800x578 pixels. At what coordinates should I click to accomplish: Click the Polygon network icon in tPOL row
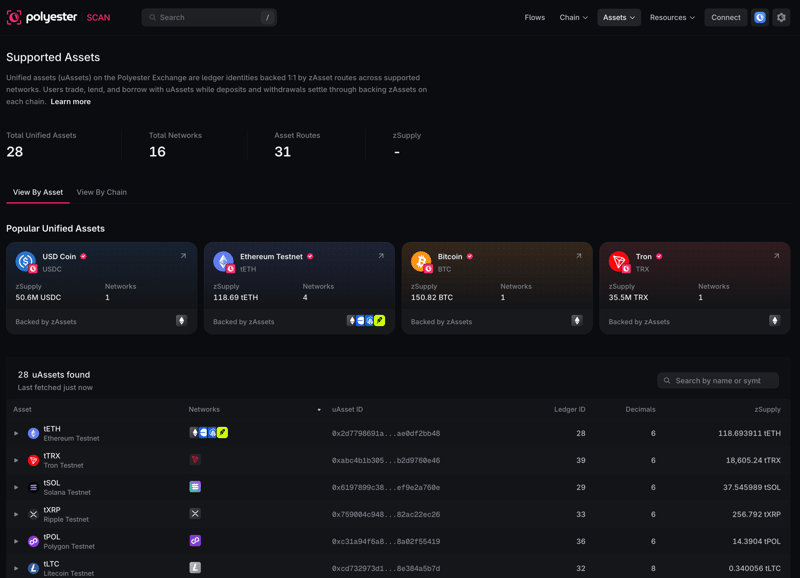195,541
